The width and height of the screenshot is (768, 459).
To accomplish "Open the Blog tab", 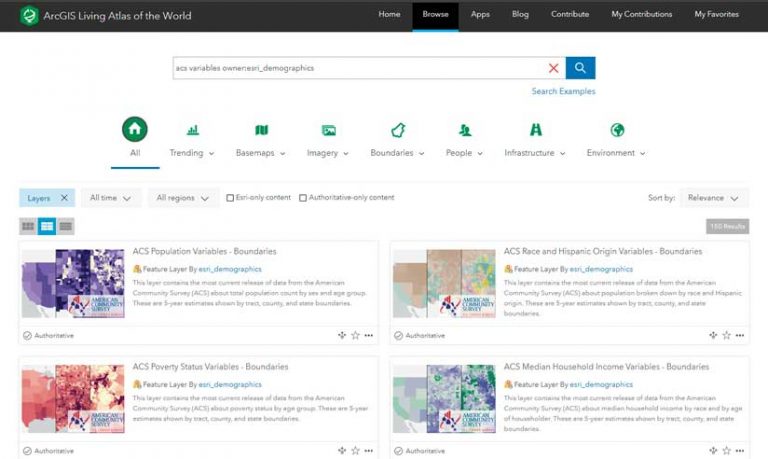I will [520, 15].
